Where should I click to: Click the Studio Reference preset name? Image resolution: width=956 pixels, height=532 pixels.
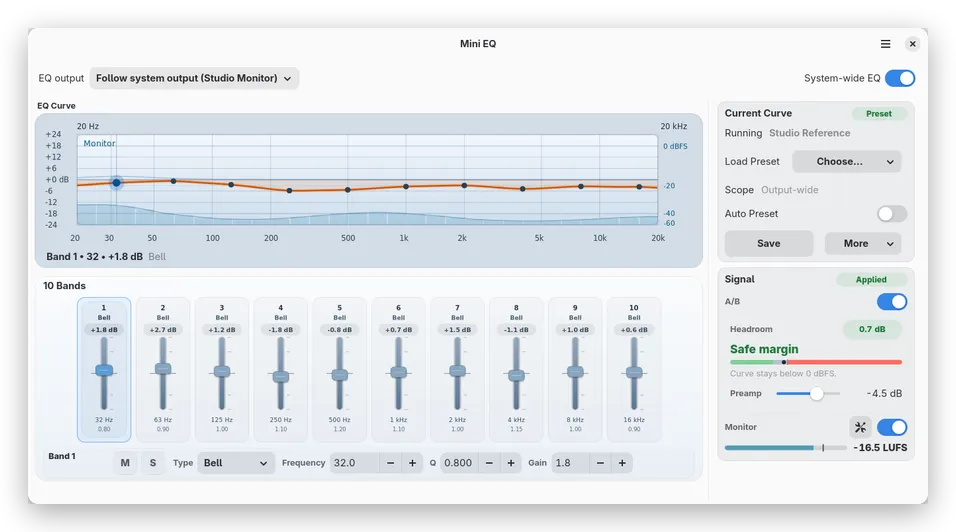pyautogui.click(x=809, y=133)
